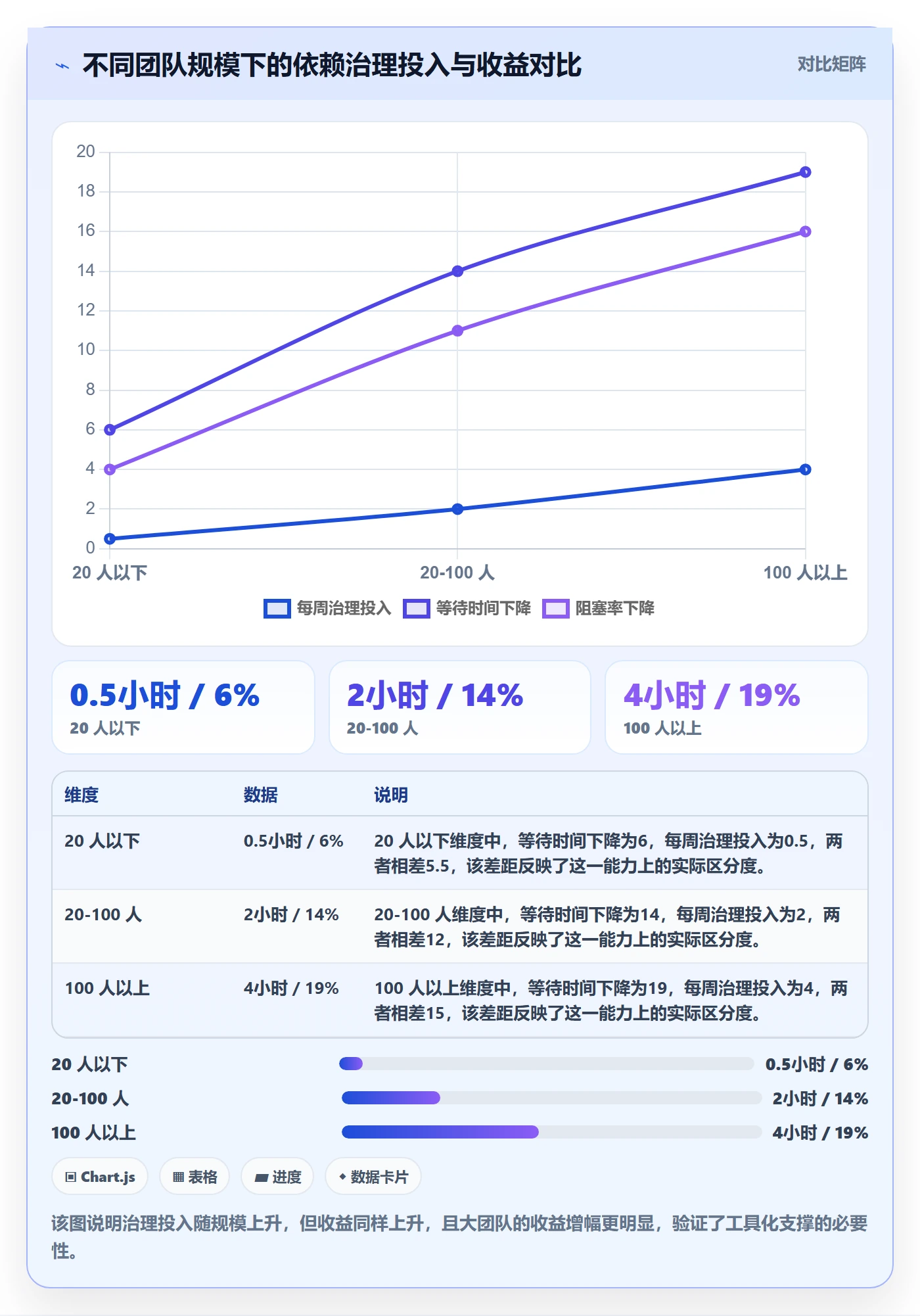Open the 0.5小时 / 6% data card

[x=183, y=707]
